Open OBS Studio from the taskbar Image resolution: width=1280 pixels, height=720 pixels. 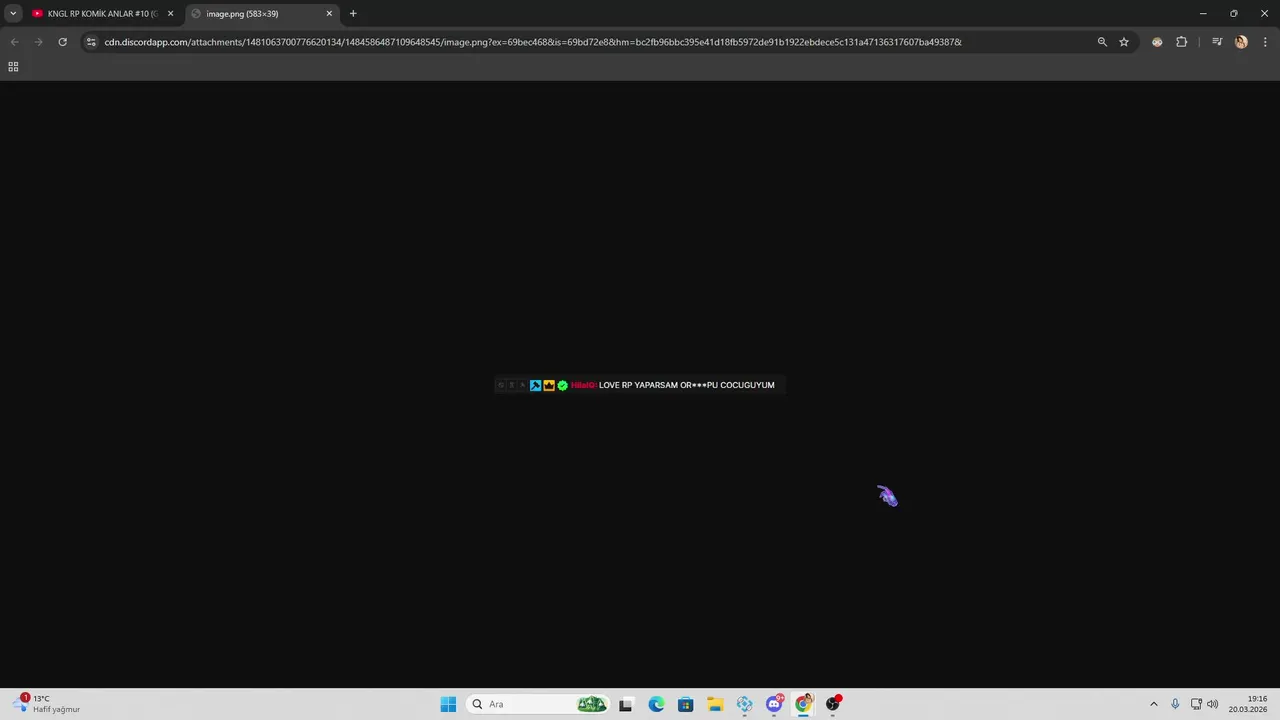tap(833, 704)
